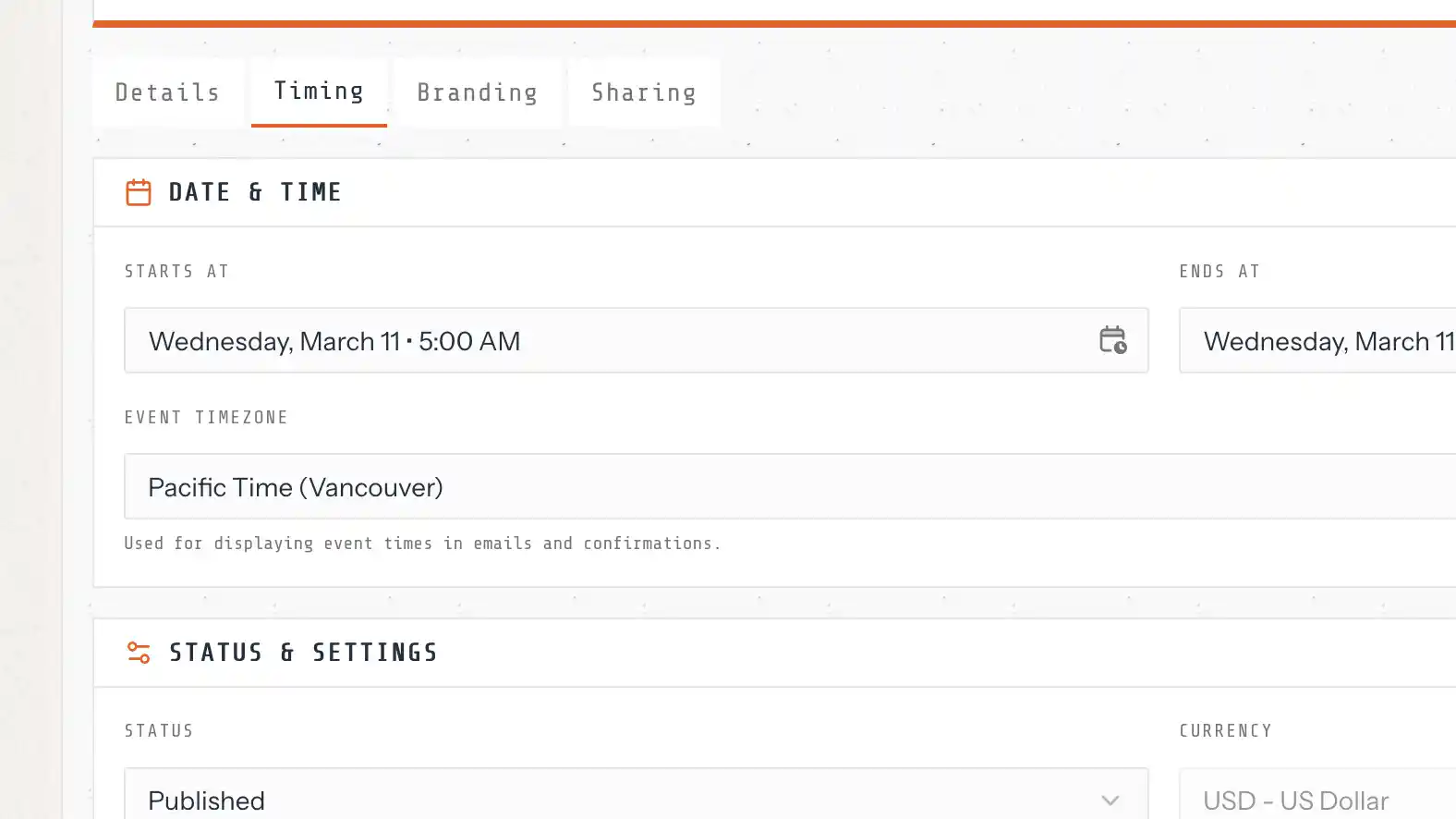This screenshot has width=1456, height=819.
Task: Open the Pacific Time (Vancouver) timezone selector
Action: click(x=296, y=487)
